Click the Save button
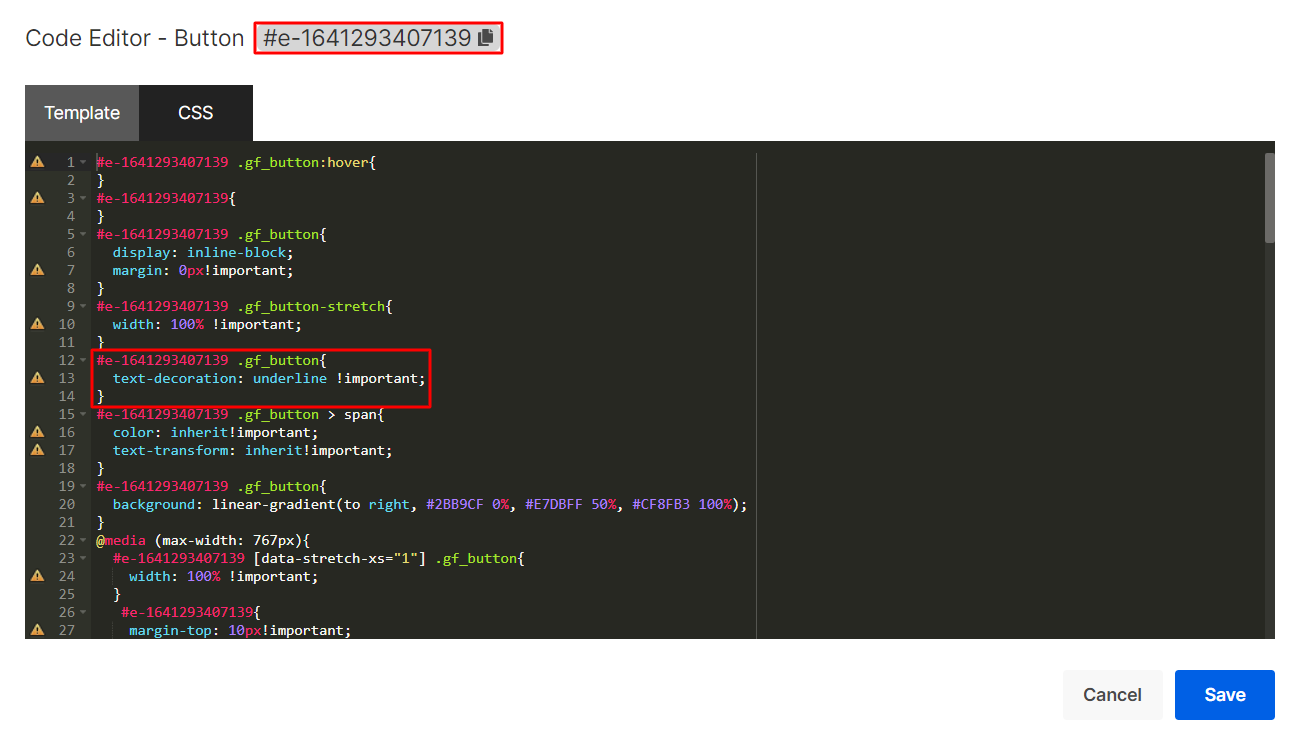 tap(1224, 694)
